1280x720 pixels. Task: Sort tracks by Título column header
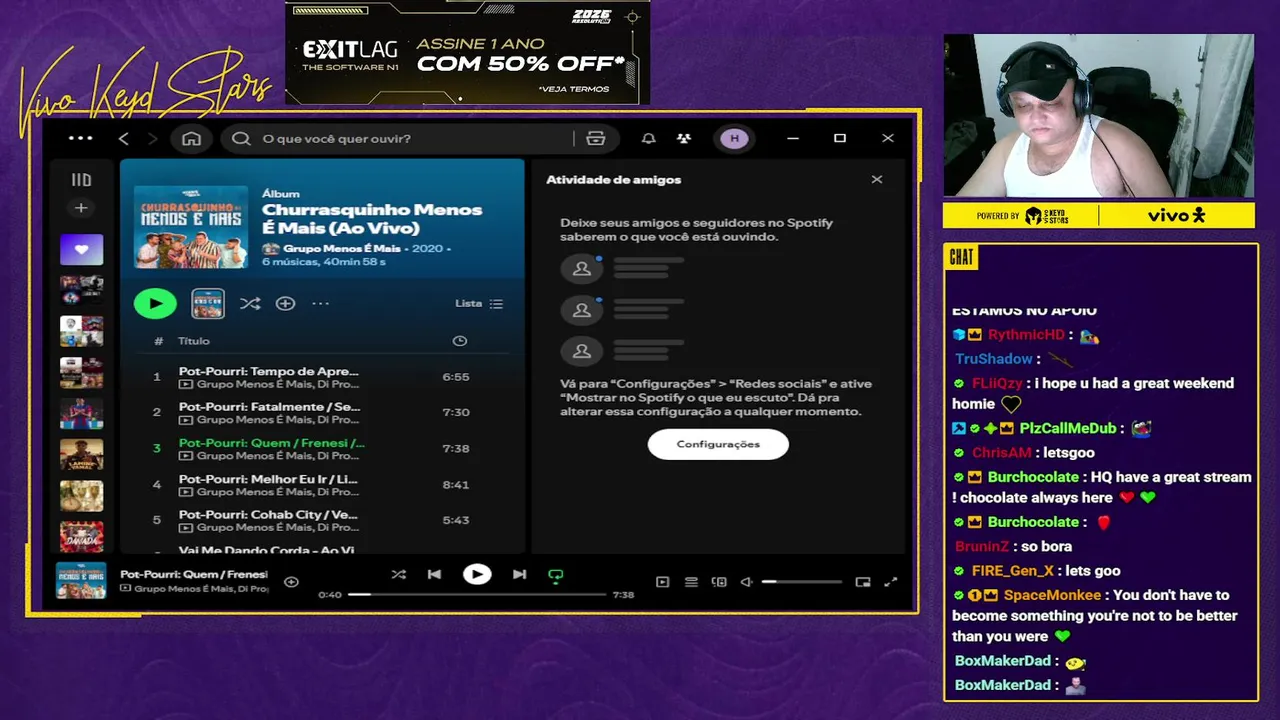[x=194, y=341]
